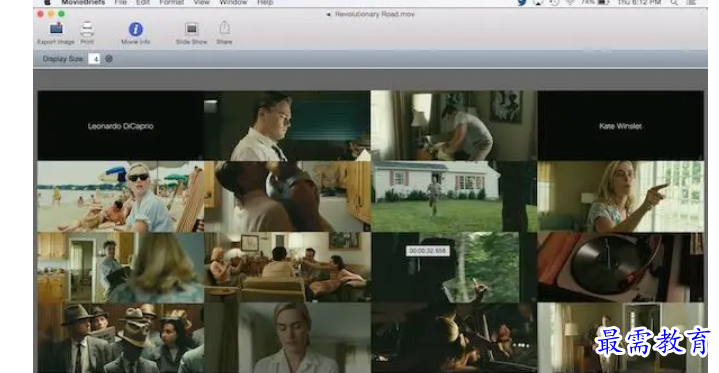
Task: Select the frame of man bending over in living room
Action: point(454,125)
